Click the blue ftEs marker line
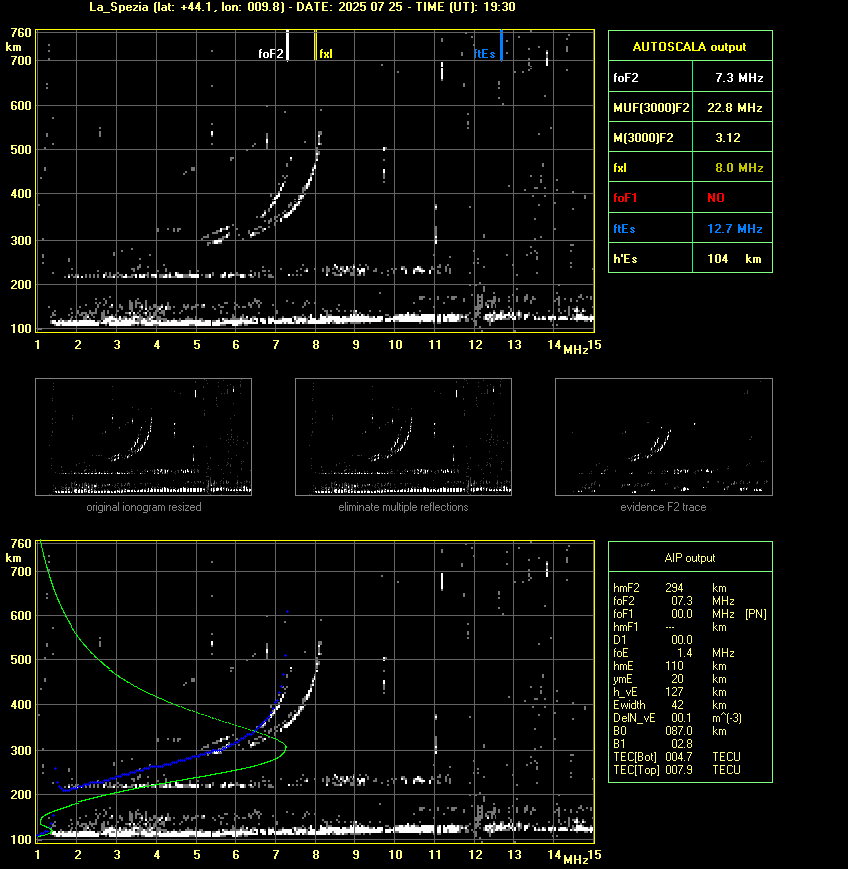The height and width of the screenshot is (869, 848). [x=502, y=45]
